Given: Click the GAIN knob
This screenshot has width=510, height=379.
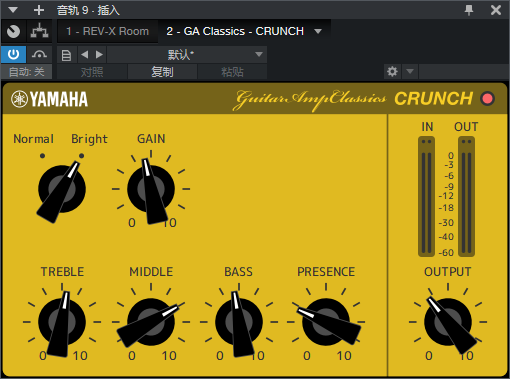Looking at the screenshot, I should pos(151,189).
